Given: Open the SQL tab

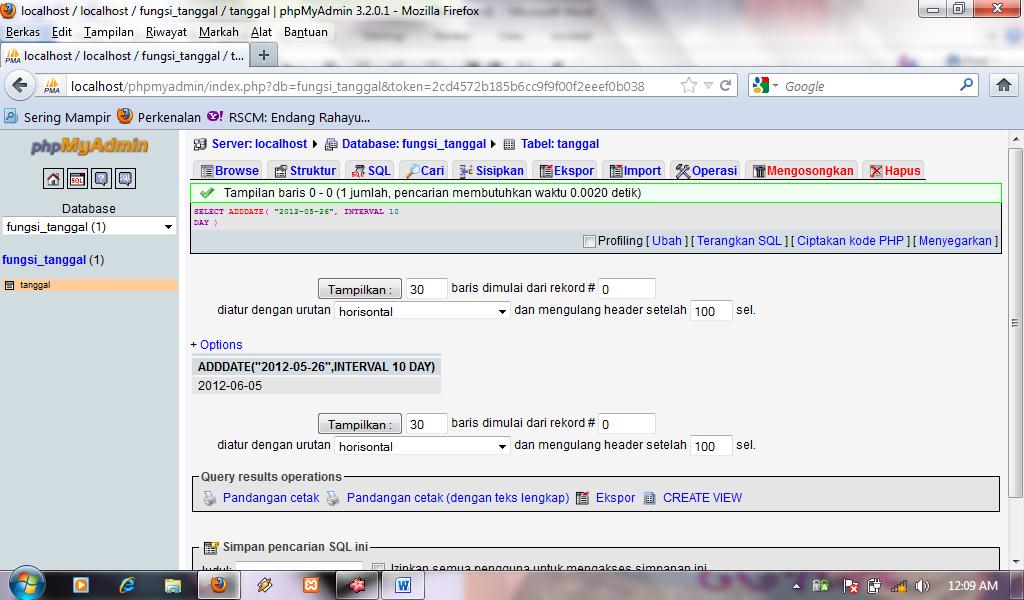Looking at the screenshot, I should tap(372, 171).
